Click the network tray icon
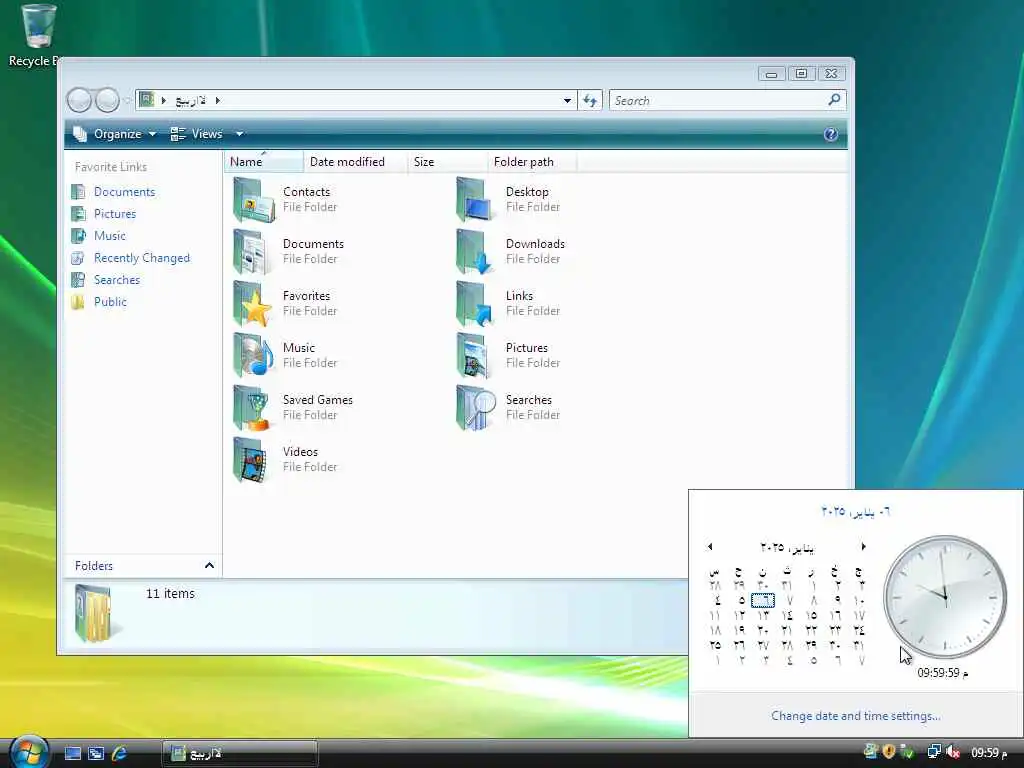This screenshot has height=768, width=1024. [935, 753]
